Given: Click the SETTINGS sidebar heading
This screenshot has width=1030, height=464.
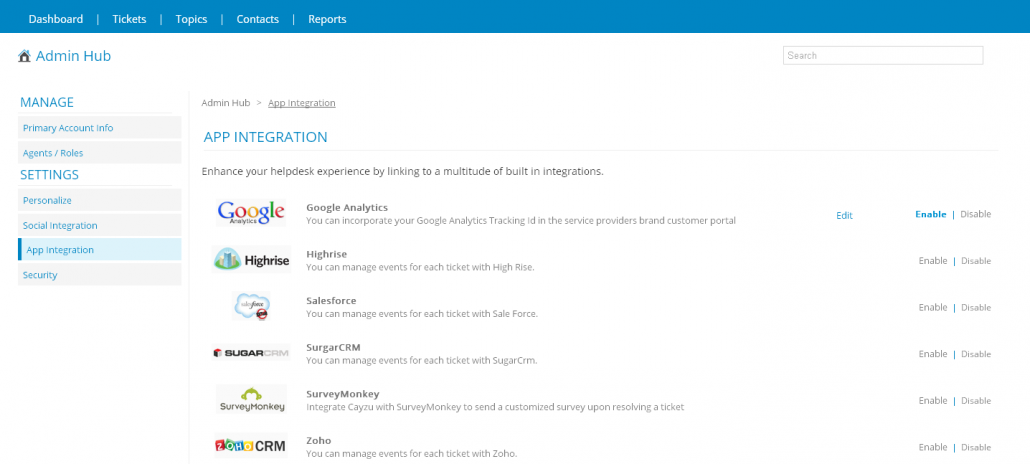Looking at the screenshot, I should [x=49, y=175].
